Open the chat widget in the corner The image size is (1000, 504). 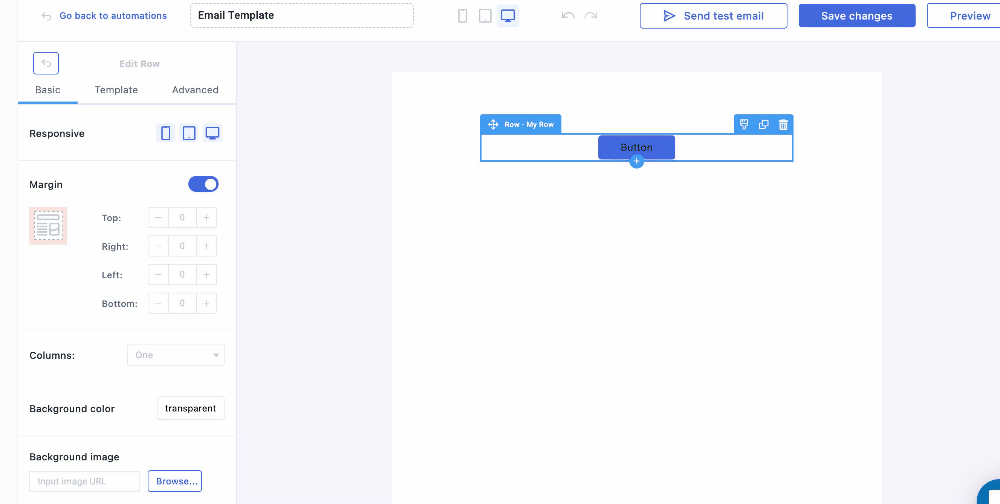990,493
